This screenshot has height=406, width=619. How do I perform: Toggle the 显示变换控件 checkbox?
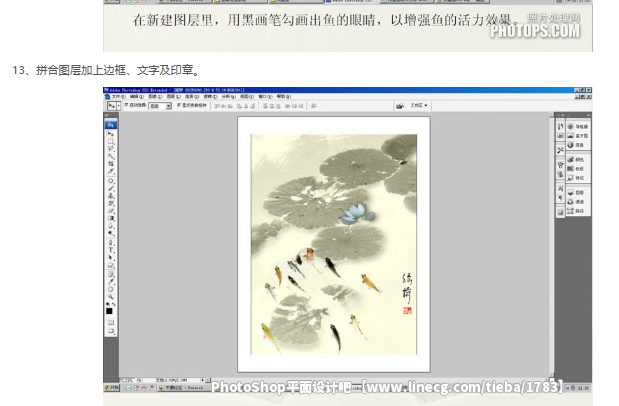(179, 105)
